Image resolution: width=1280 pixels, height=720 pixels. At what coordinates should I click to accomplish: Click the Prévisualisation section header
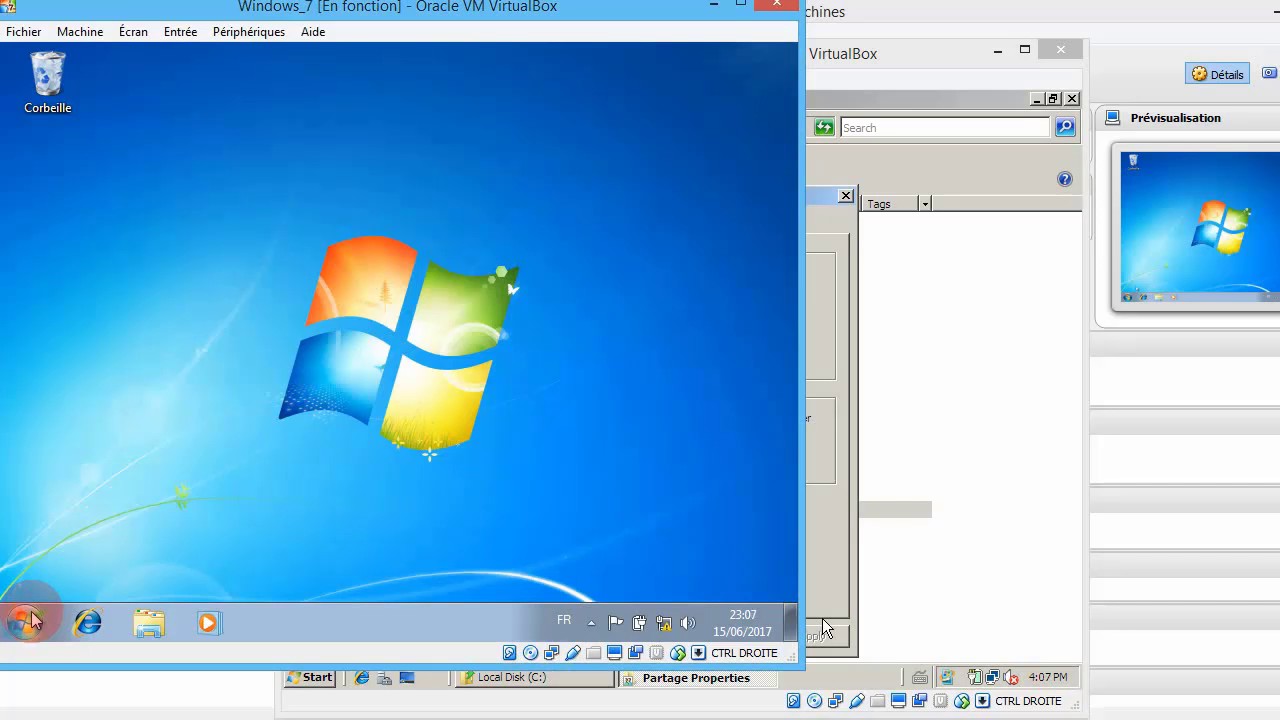pyautogui.click(x=1175, y=118)
